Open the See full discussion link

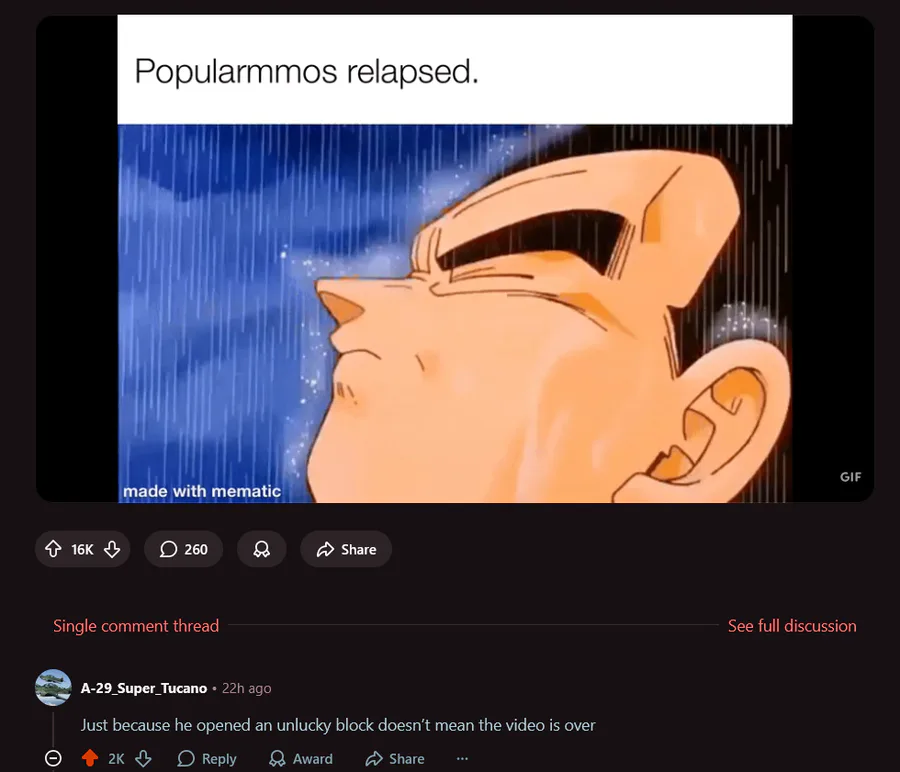coord(792,626)
